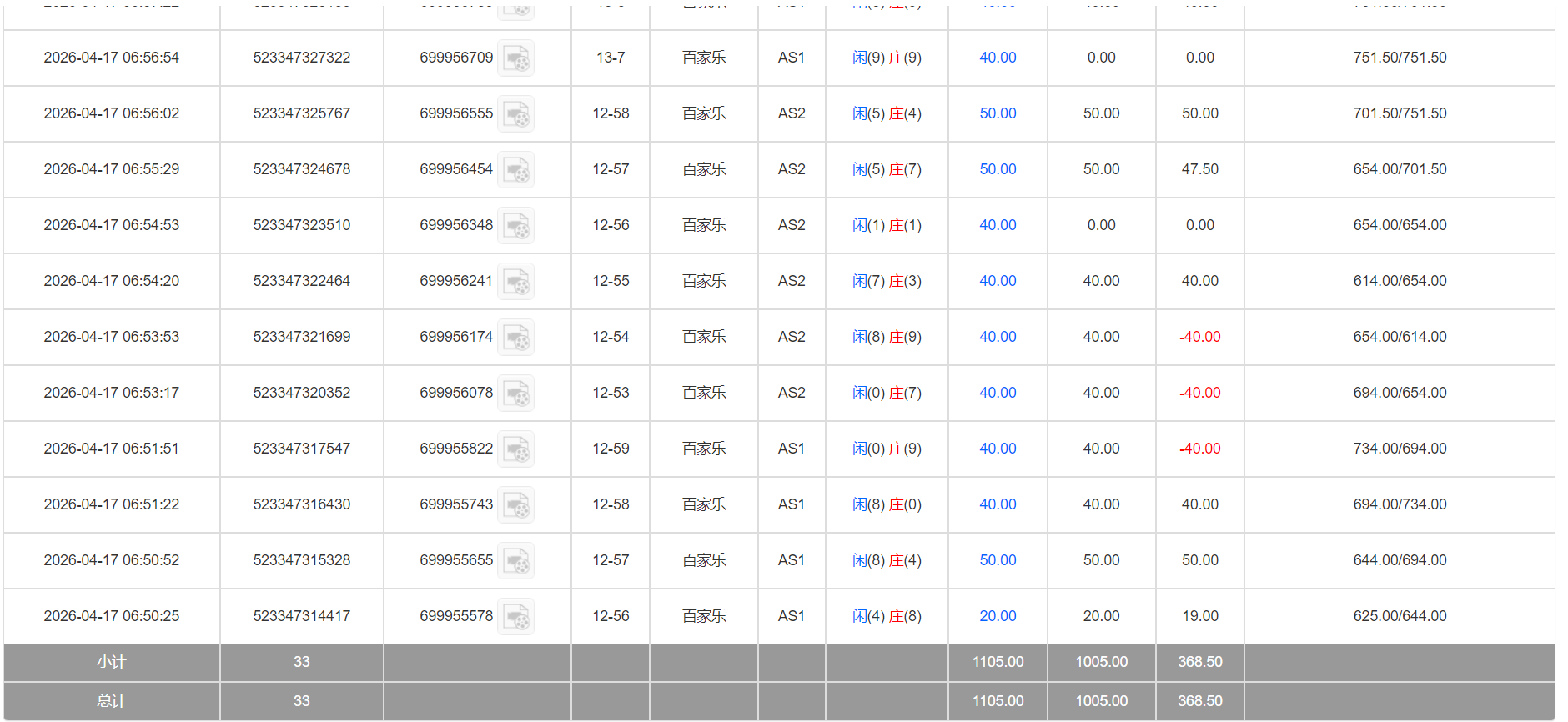Click valid bet 1005.00 in 小计 row
1568x722 pixels.
pyautogui.click(x=1101, y=662)
